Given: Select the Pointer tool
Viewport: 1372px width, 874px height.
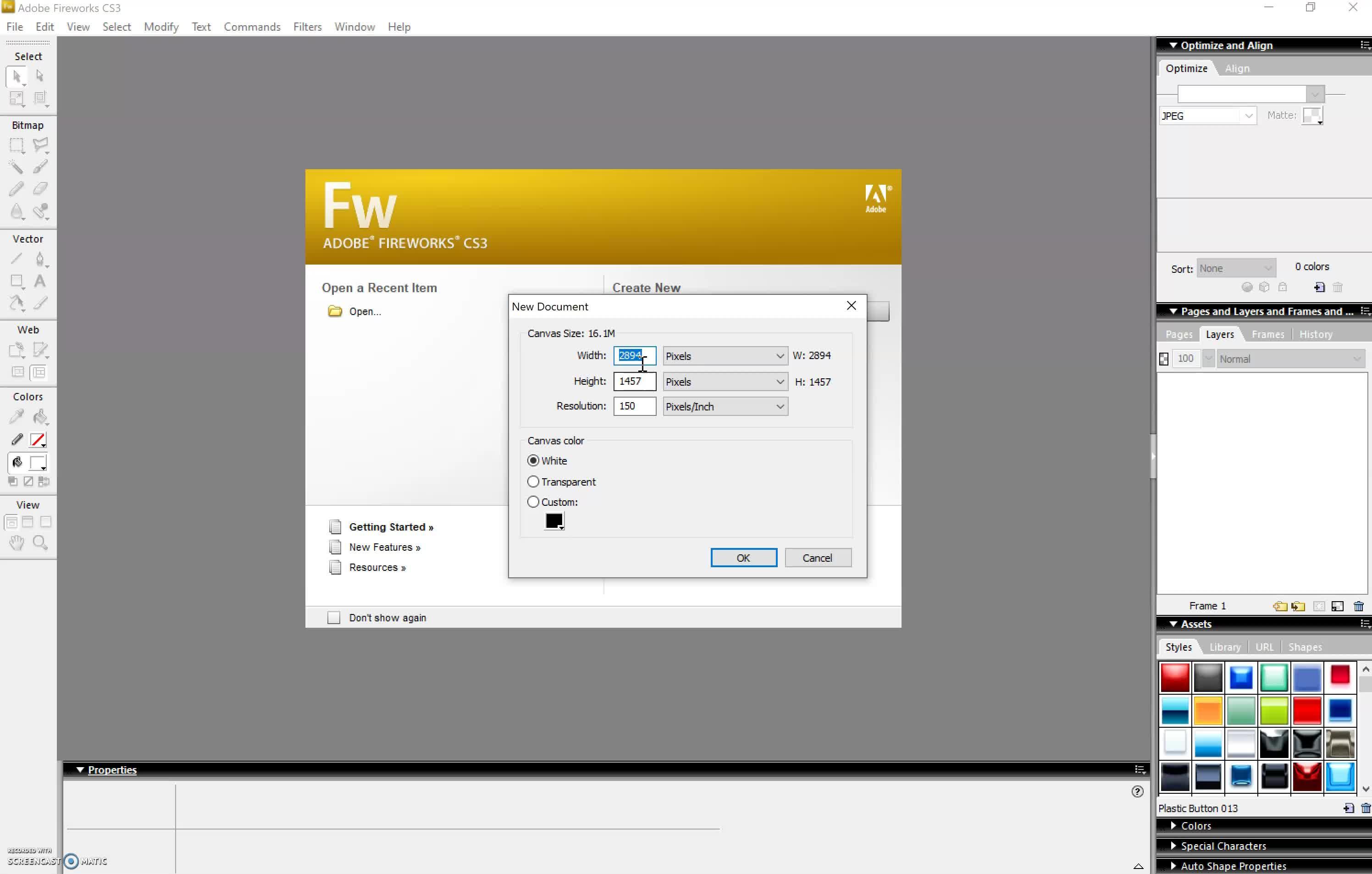Looking at the screenshot, I should pyautogui.click(x=17, y=76).
